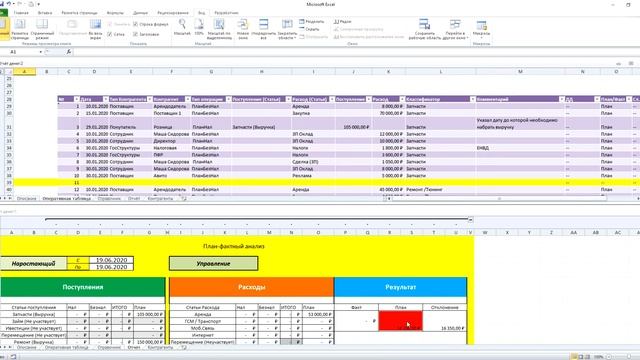Open filter dropdown on Дата column header
The width and height of the screenshot is (640, 360).
[x=105, y=99]
